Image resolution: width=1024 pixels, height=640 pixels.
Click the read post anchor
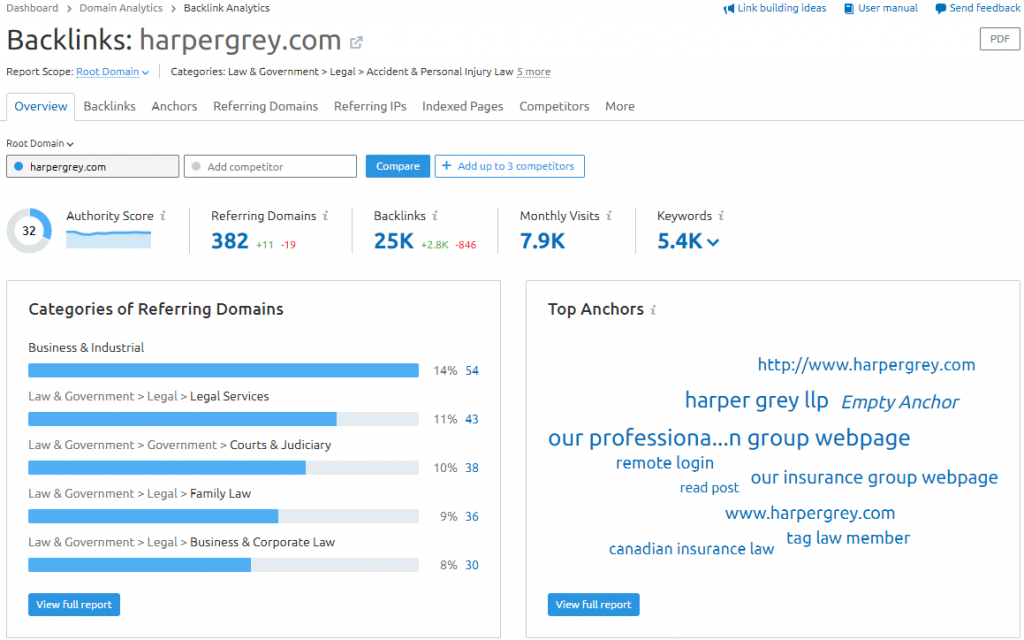pyautogui.click(x=709, y=488)
